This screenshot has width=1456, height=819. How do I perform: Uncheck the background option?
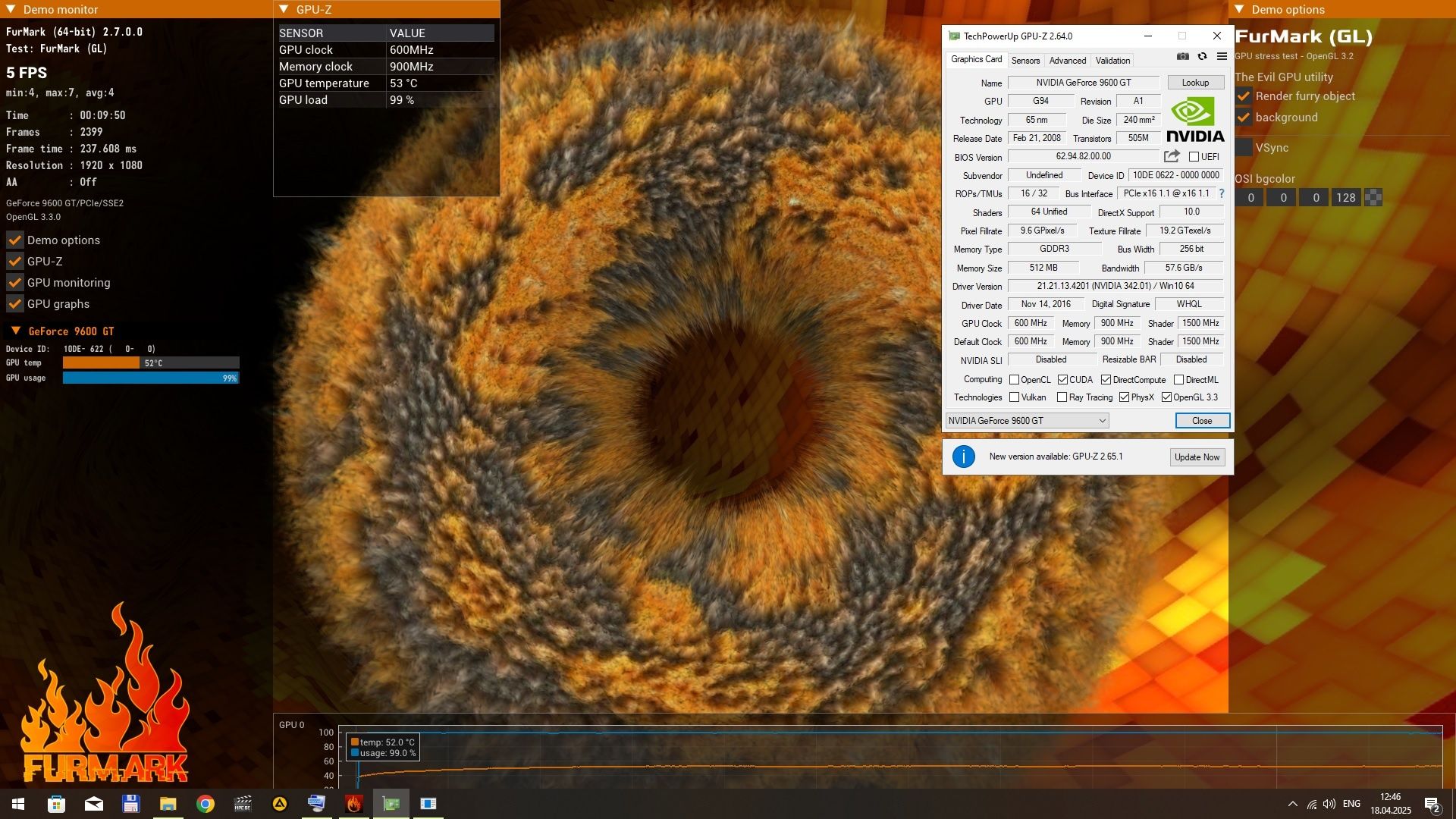coord(1244,118)
